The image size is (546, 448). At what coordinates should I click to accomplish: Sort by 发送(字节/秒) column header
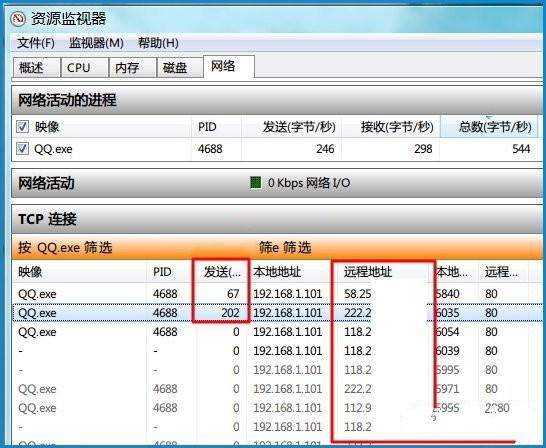tap(291, 127)
